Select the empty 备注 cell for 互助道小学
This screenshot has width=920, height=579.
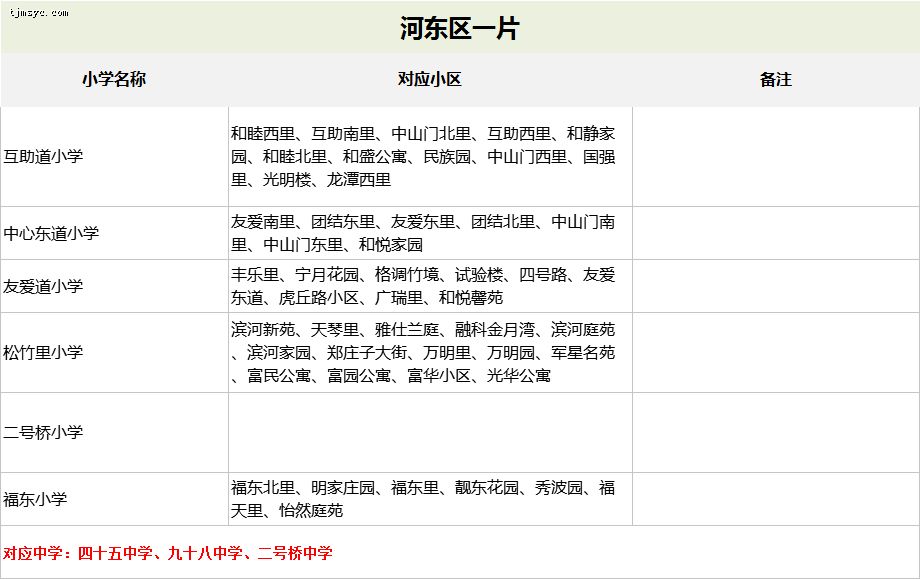click(775, 157)
